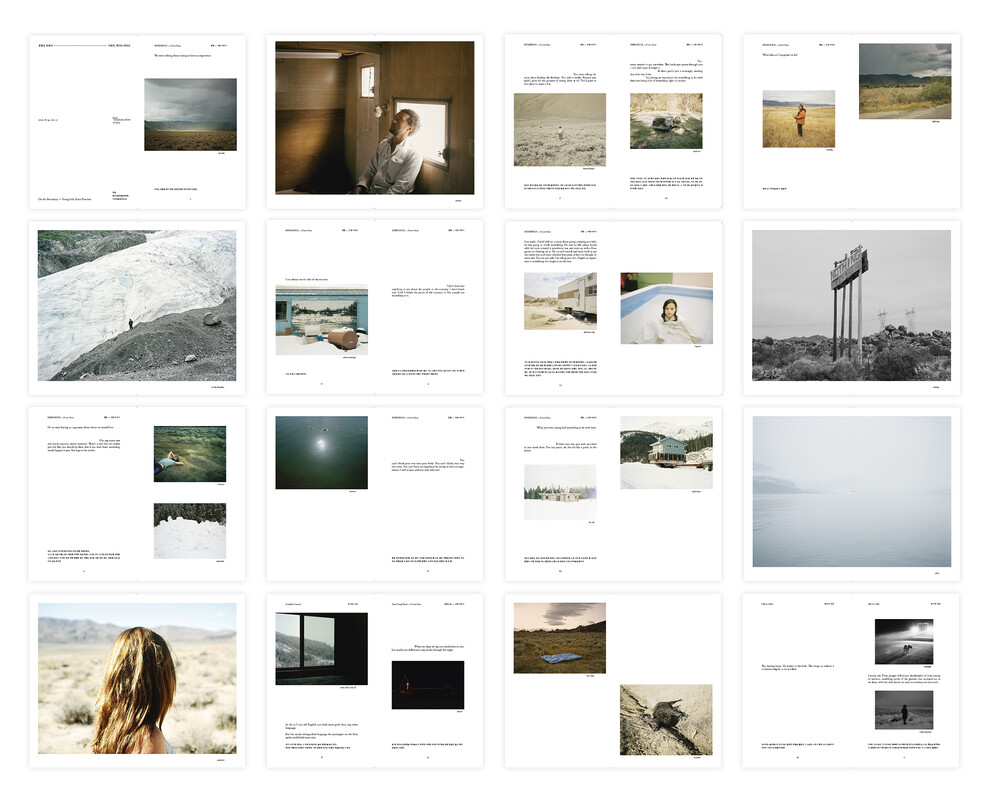Click the dead animal on sand photo
This screenshot has width=1000, height=800.
[666, 719]
